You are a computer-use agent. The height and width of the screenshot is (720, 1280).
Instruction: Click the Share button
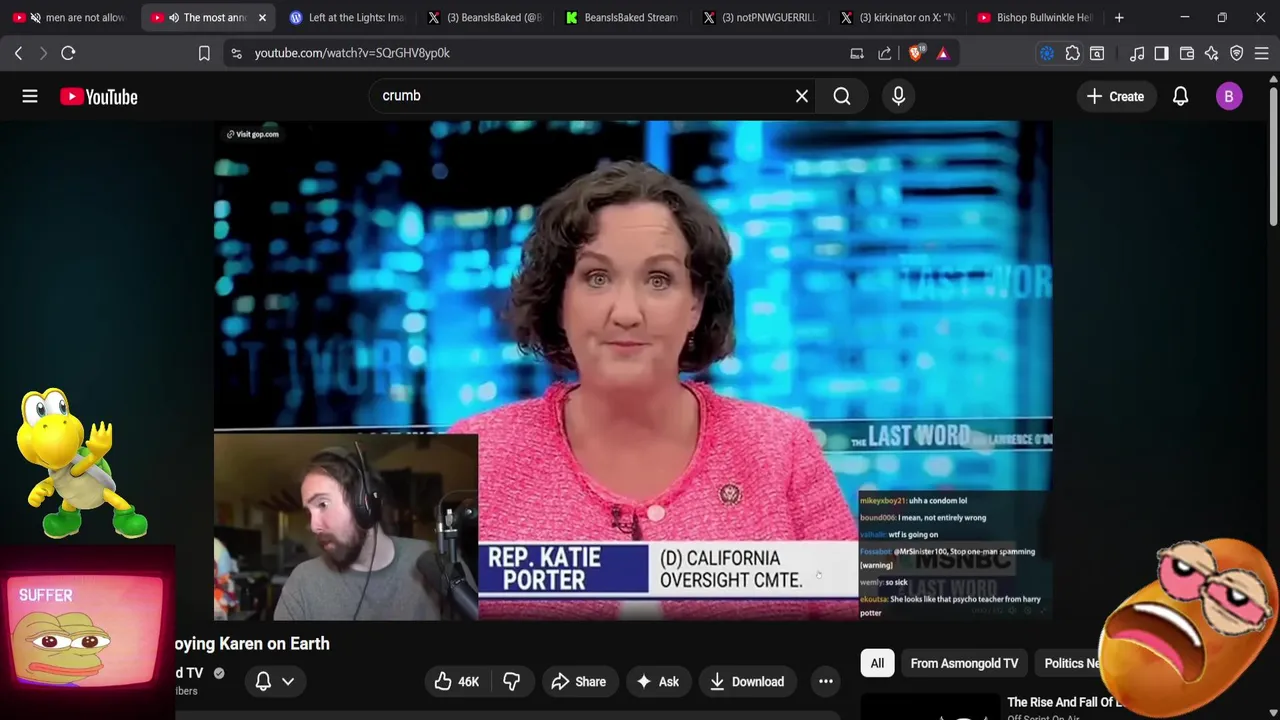pyautogui.click(x=578, y=682)
